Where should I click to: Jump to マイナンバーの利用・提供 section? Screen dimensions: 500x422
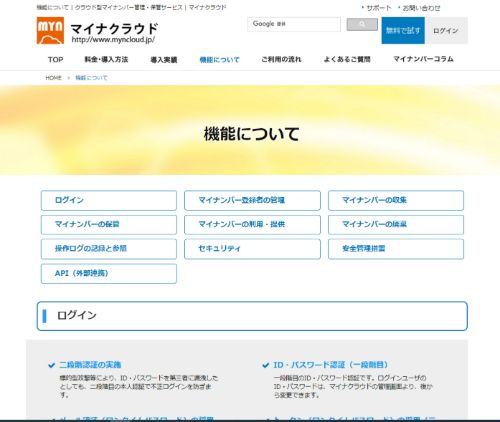(x=252, y=224)
